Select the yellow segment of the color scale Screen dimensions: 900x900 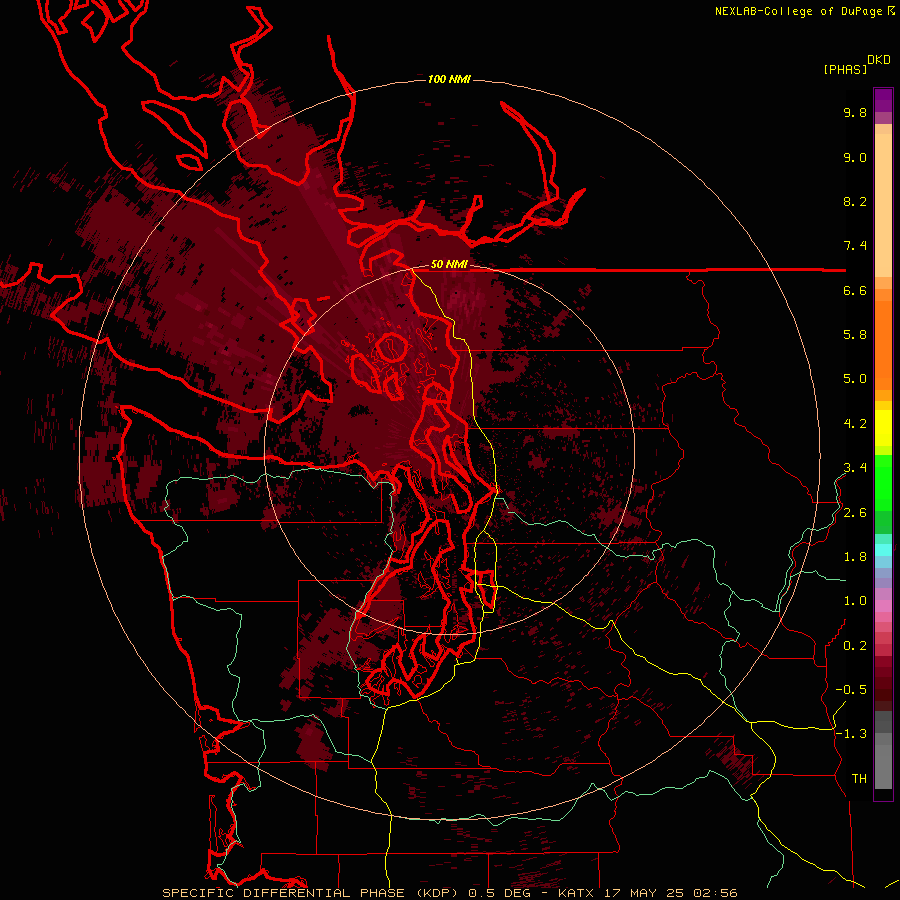point(883,428)
